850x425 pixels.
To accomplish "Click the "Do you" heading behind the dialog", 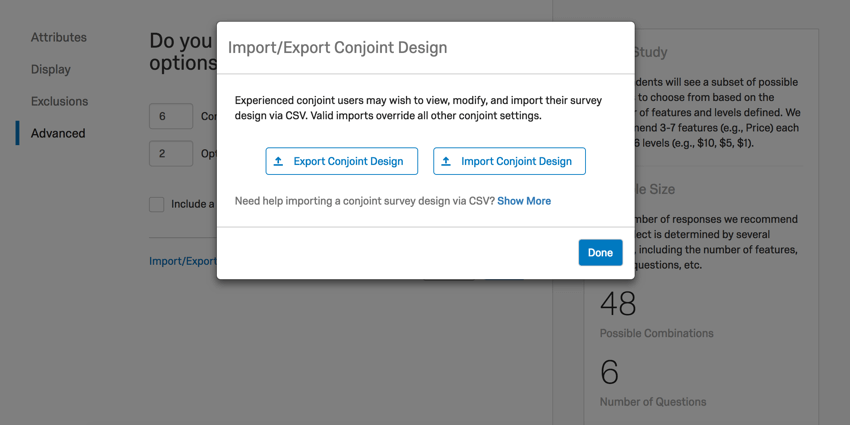I will pyautogui.click(x=181, y=41).
